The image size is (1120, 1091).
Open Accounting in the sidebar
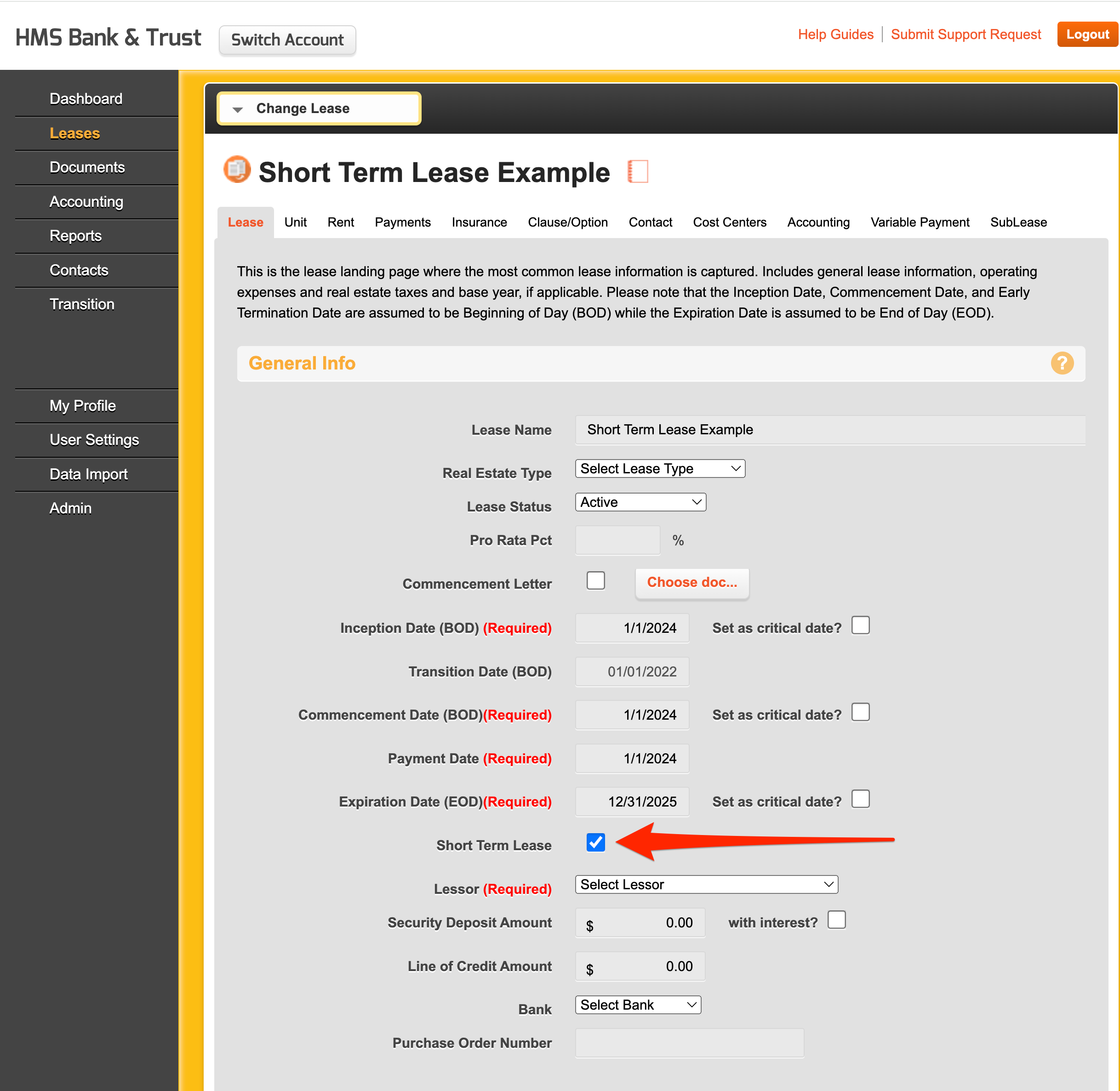pyautogui.click(x=86, y=202)
